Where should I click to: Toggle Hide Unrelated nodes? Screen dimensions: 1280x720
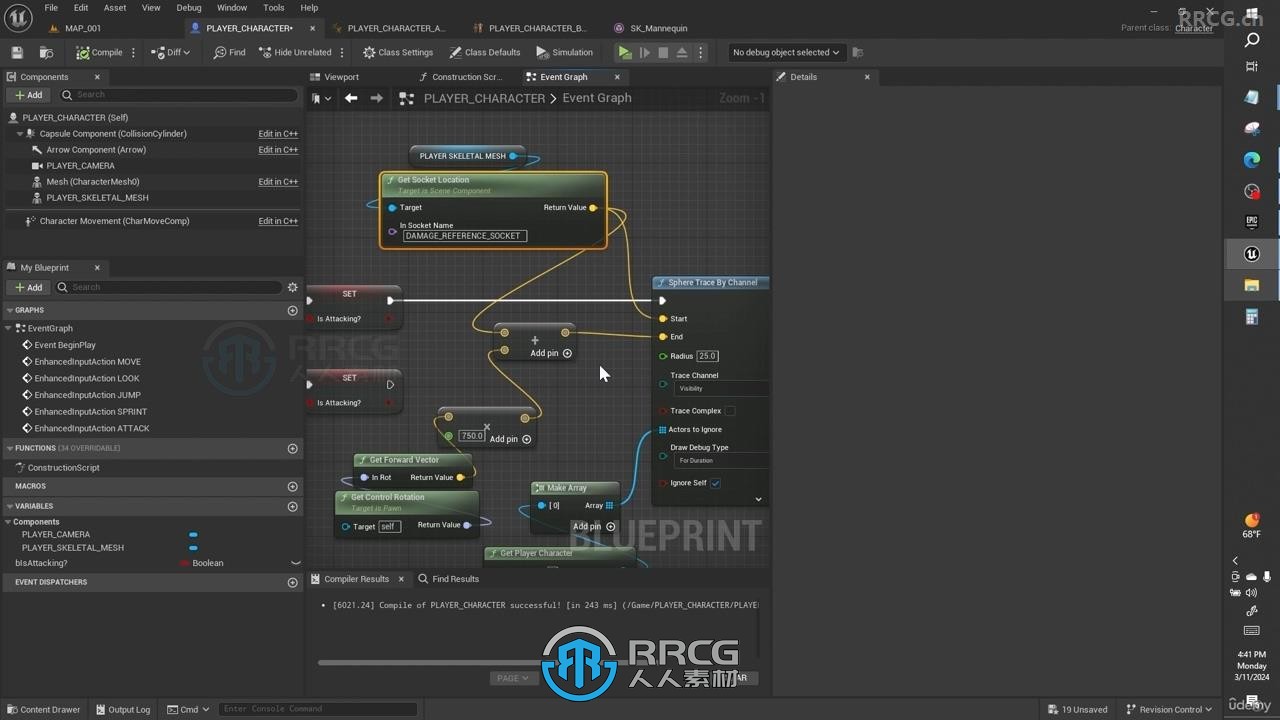[295, 52]
